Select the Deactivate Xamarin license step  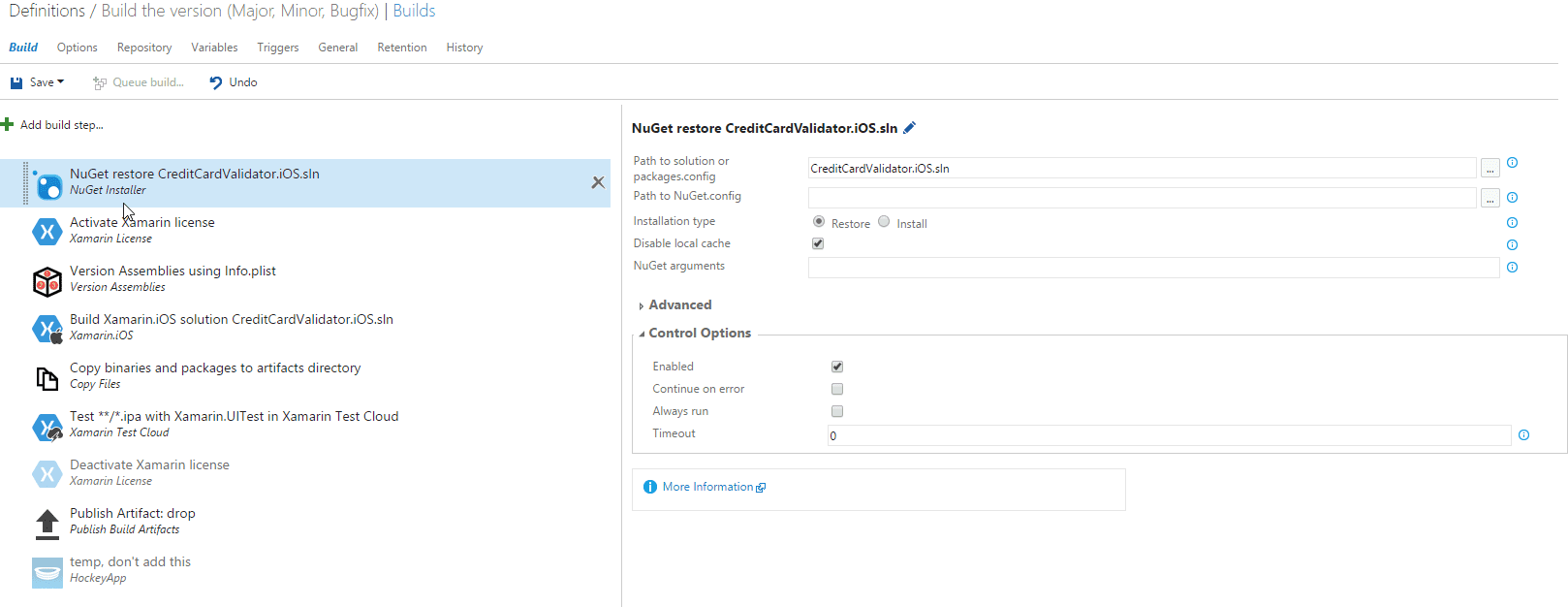pos(305,474)
